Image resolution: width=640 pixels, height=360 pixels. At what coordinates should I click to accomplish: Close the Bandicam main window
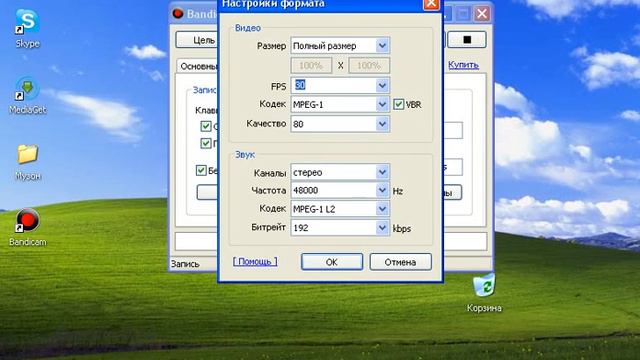point(482,14)
